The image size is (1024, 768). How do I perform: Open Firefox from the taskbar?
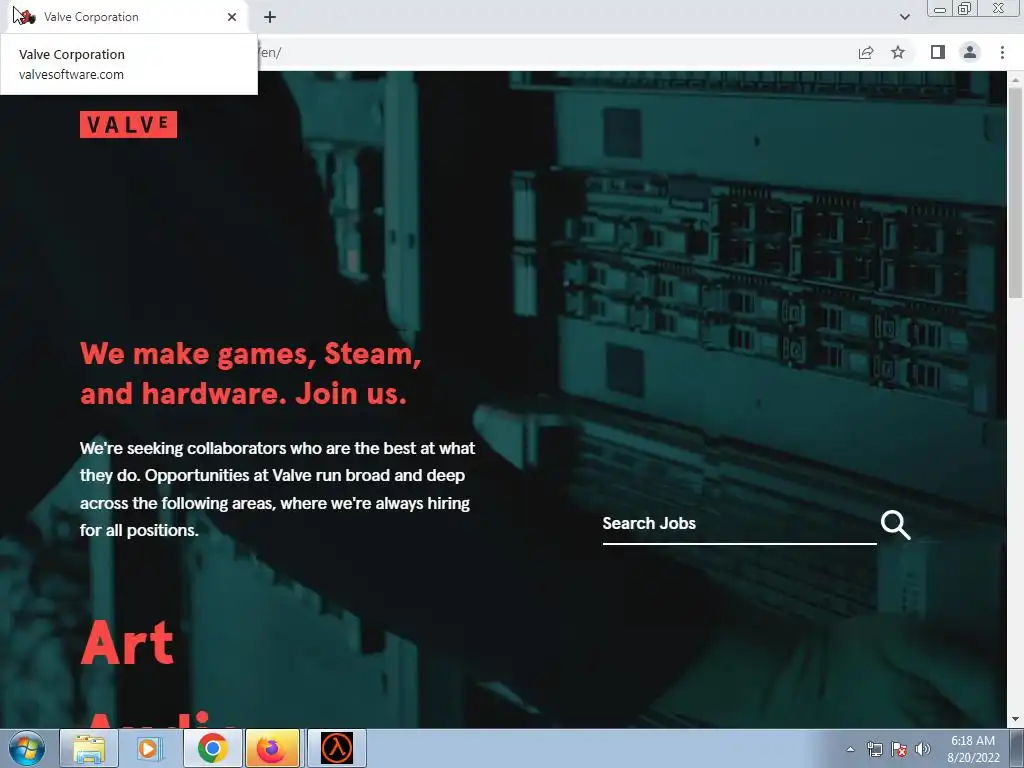[272, 748]
